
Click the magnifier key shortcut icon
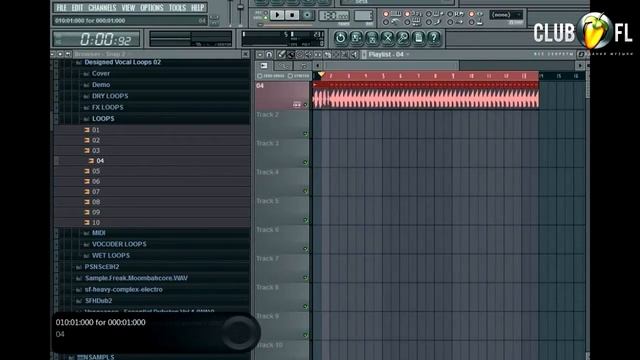[x=403, y=38]
